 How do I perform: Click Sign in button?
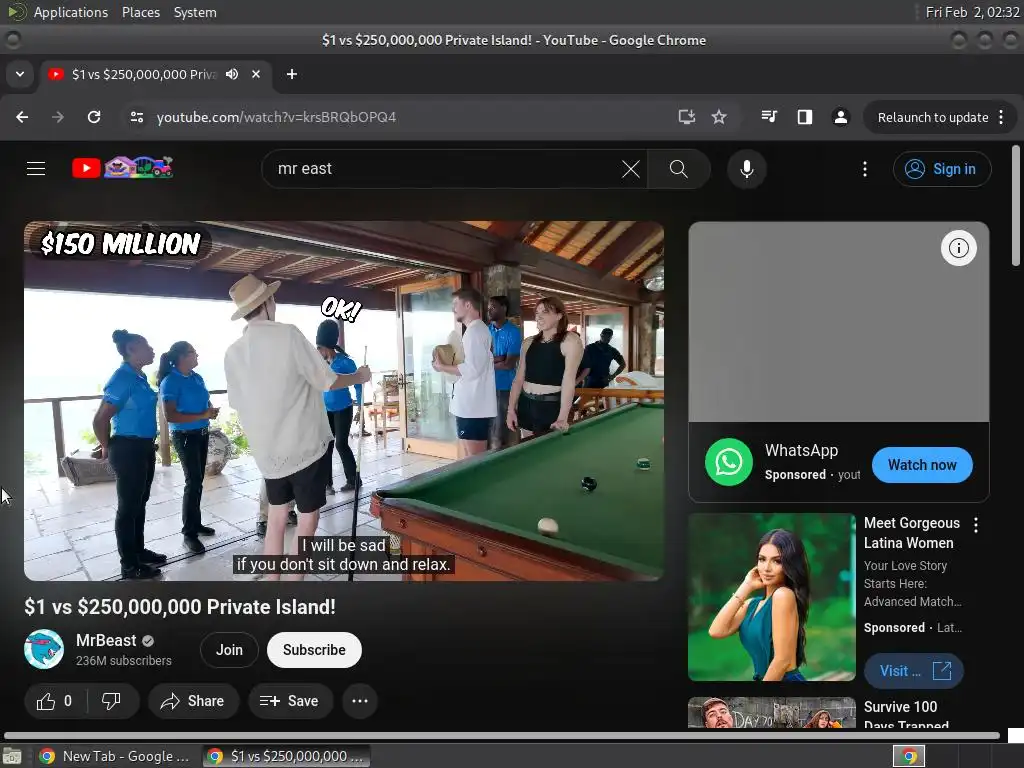click(942, 169)
